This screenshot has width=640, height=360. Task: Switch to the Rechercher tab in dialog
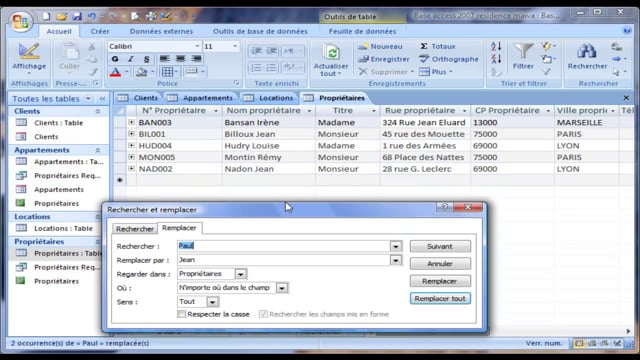coord(135,229)
